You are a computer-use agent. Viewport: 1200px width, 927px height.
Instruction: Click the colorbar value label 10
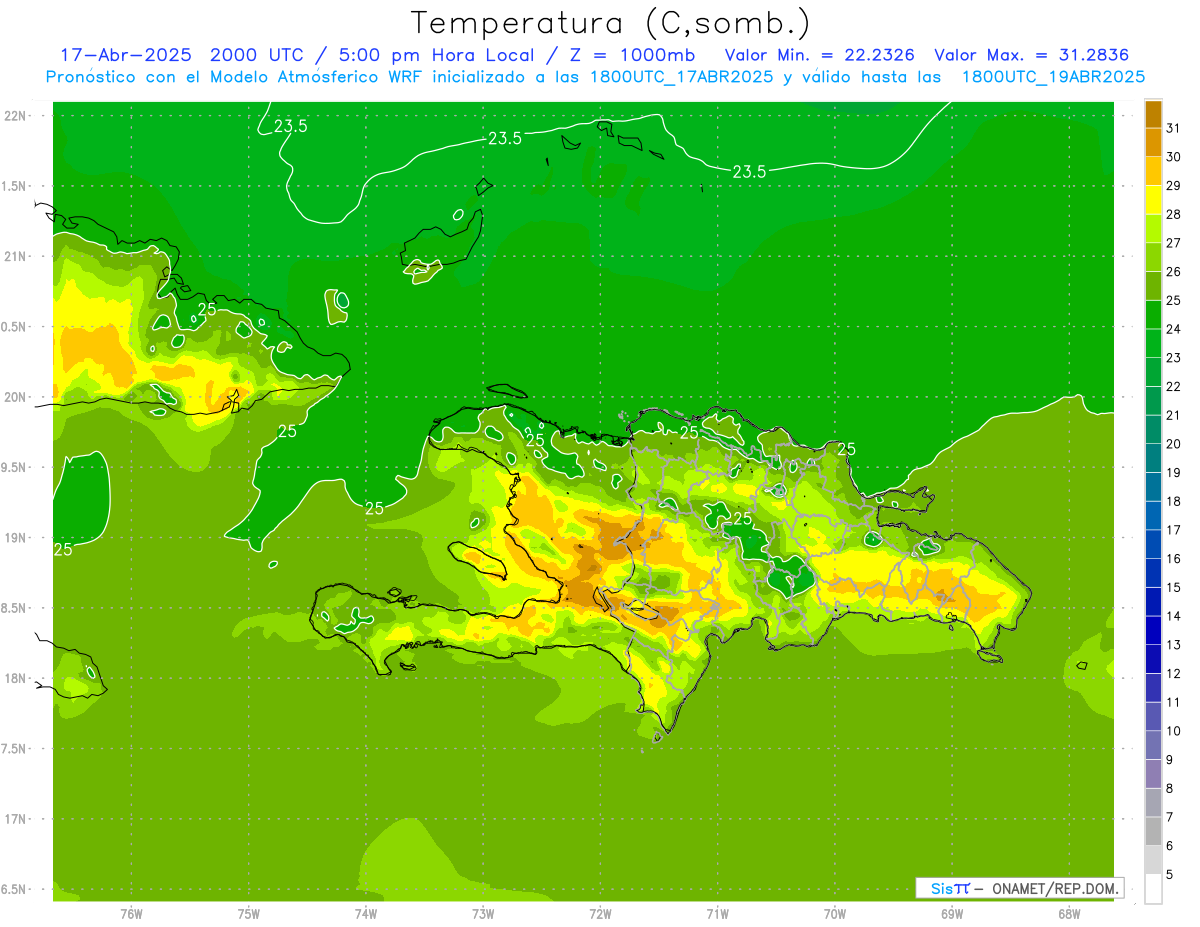pyautogui.click(x=1173, y=731)
